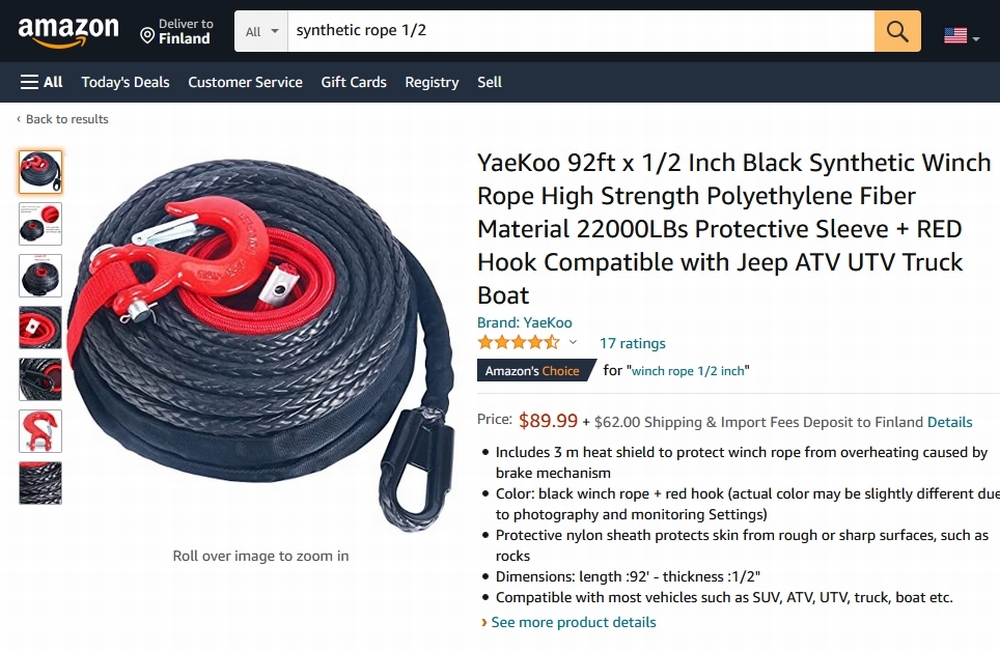Expand the All search category dropdown
The height and width of the screenshot is (652, 1000).
261,32
